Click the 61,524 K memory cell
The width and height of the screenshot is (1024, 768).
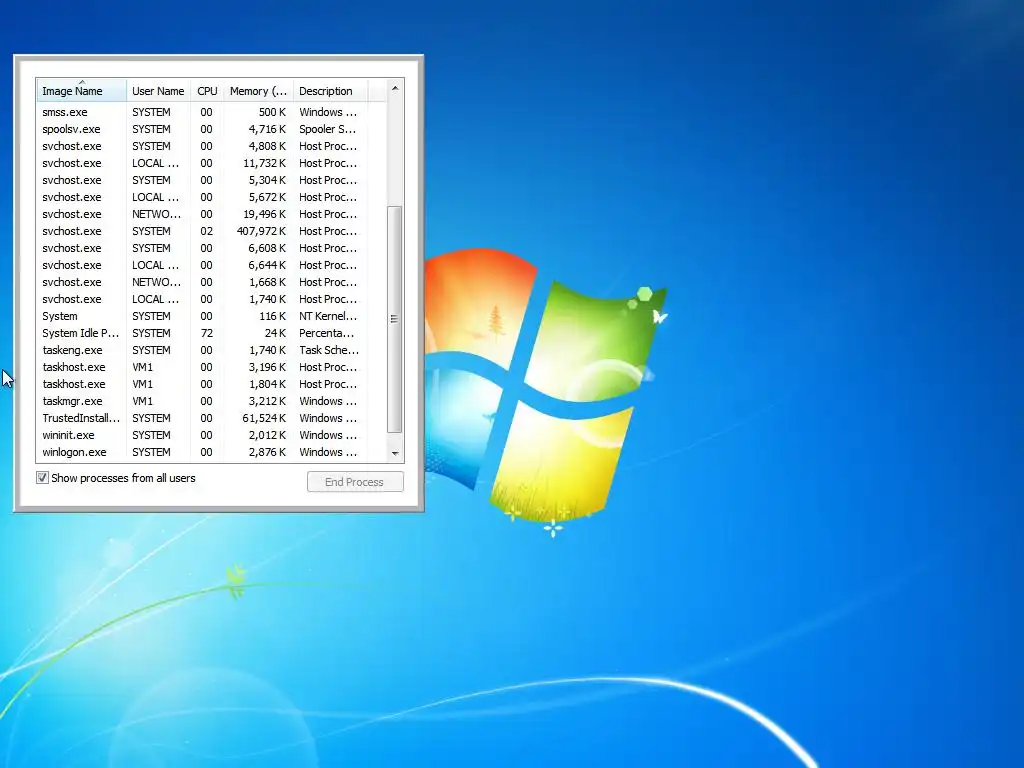pyautogui.click(x=264, y=418)
